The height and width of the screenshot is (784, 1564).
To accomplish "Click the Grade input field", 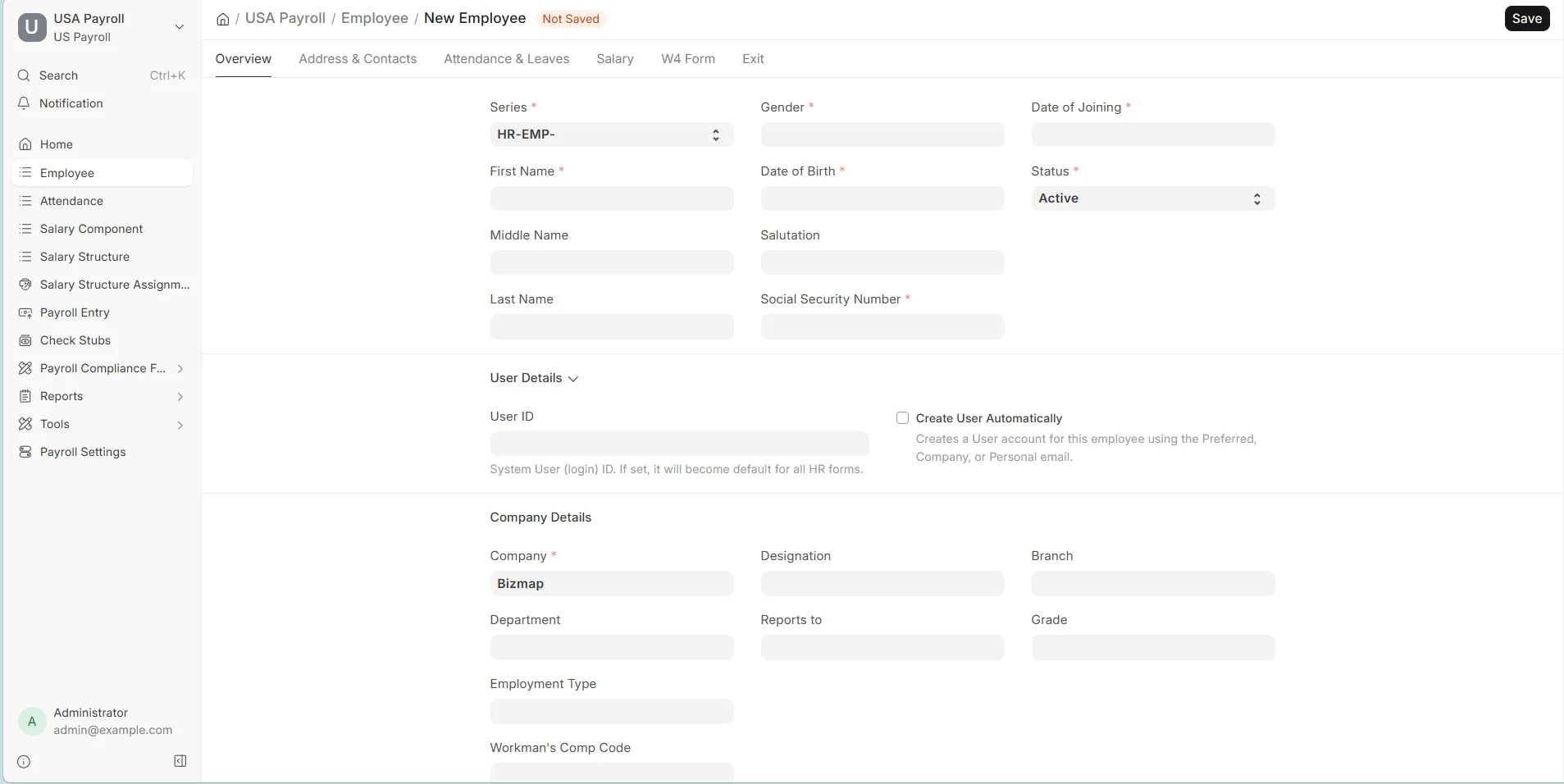I will pos(1153,648).
